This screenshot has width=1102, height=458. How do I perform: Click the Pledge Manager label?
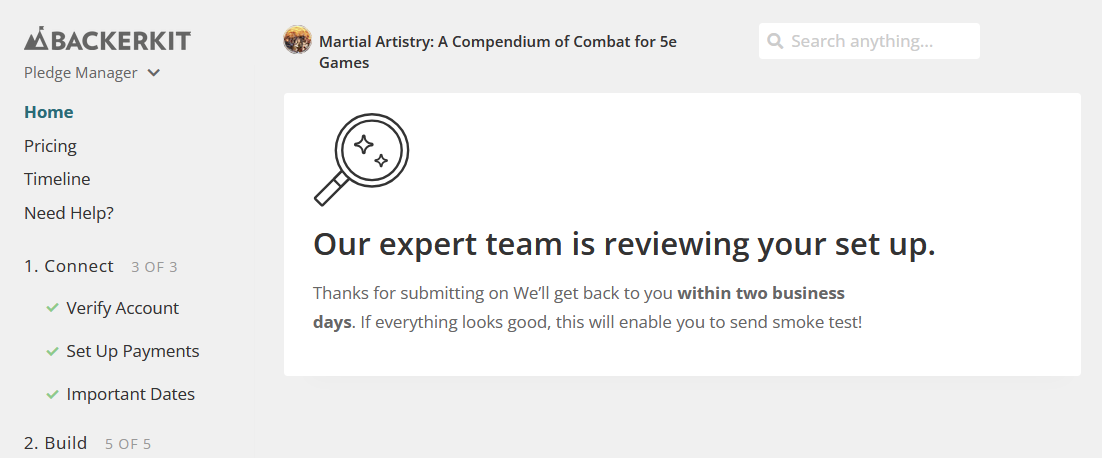(x=81, y=73)
